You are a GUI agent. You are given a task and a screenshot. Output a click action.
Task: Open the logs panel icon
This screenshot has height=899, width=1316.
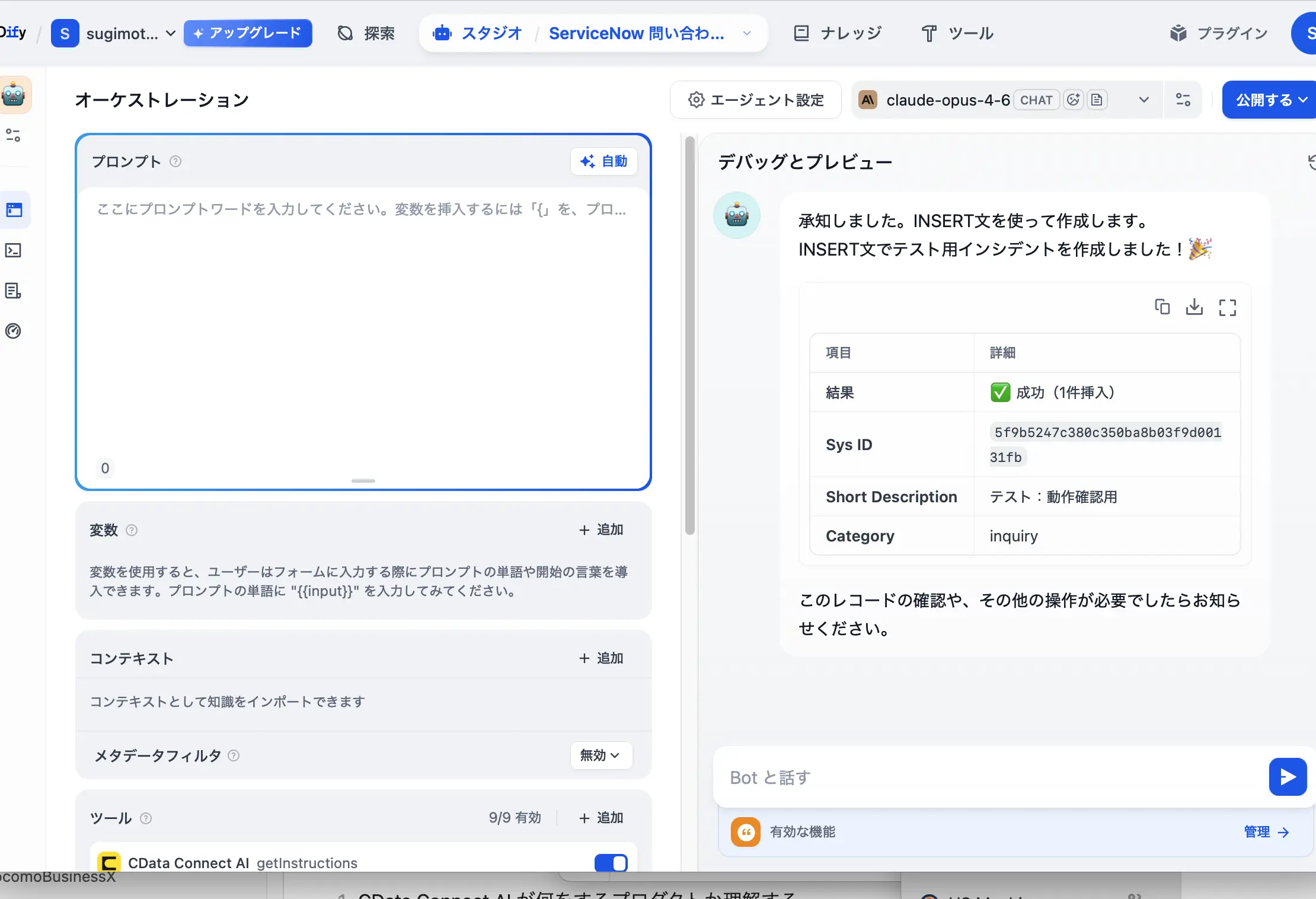(14, 291)
